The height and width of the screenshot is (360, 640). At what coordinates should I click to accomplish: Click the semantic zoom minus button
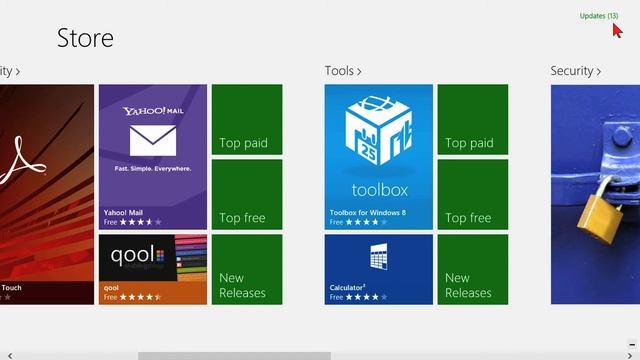pyautogui.click(x=632, y=344)
